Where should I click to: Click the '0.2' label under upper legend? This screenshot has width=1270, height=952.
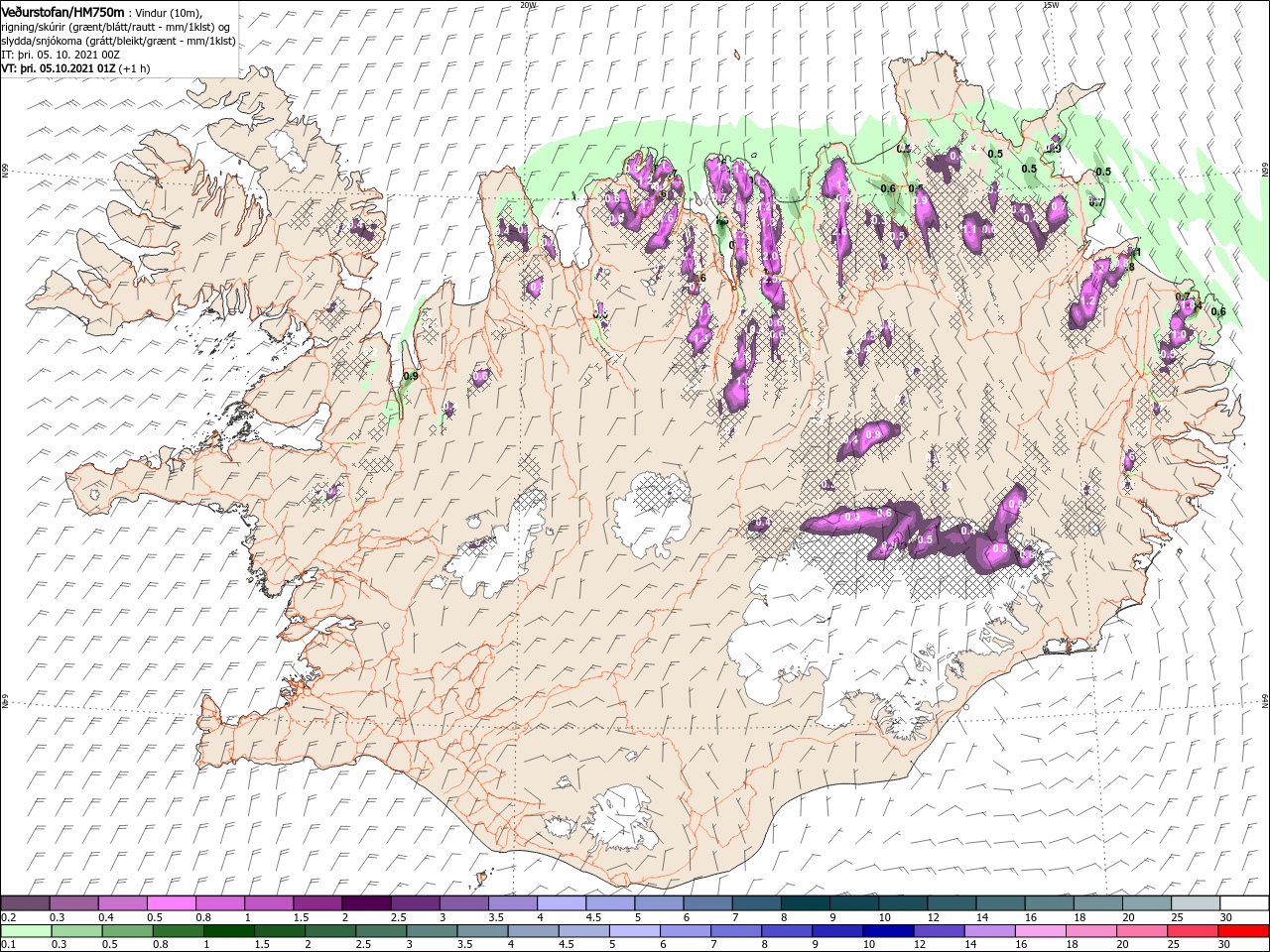pyautogui.click(x=8, y=917)
